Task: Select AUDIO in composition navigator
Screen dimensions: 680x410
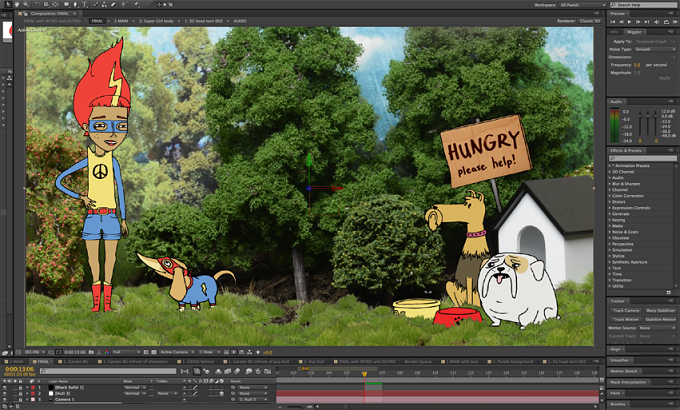Action: pos(240,21)
